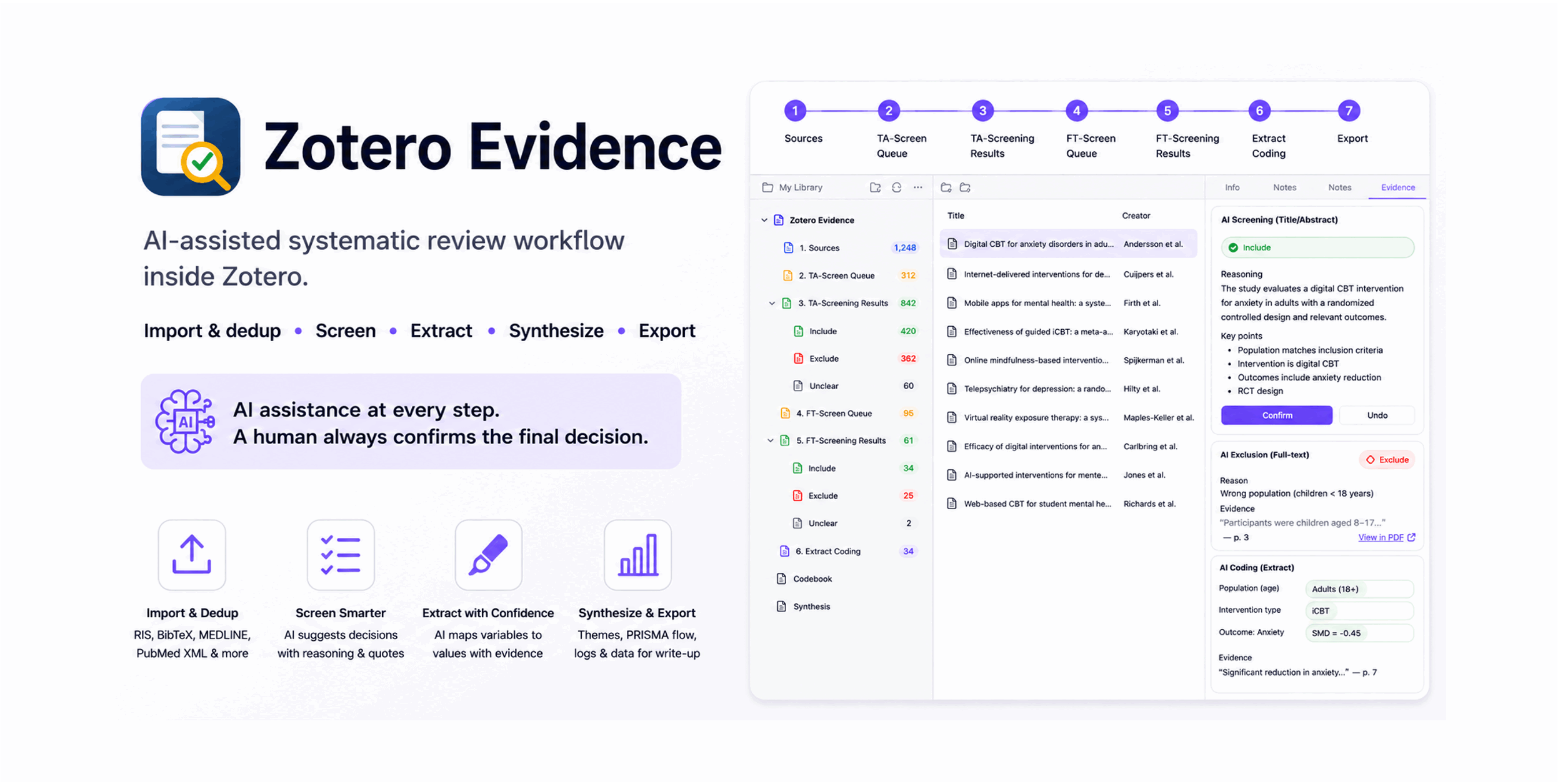Open the Population (age) Adults (18+) field

1359,589
